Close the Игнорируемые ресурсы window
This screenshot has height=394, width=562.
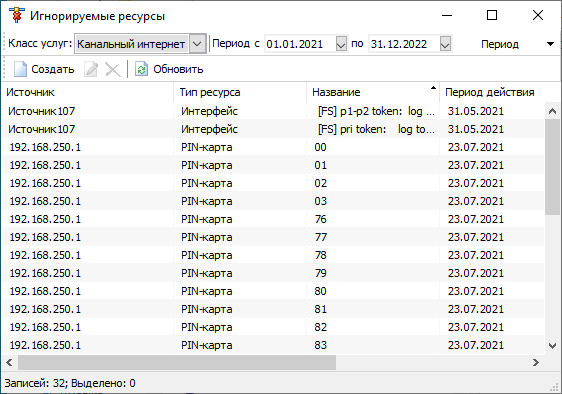click(x=538, y=15)
